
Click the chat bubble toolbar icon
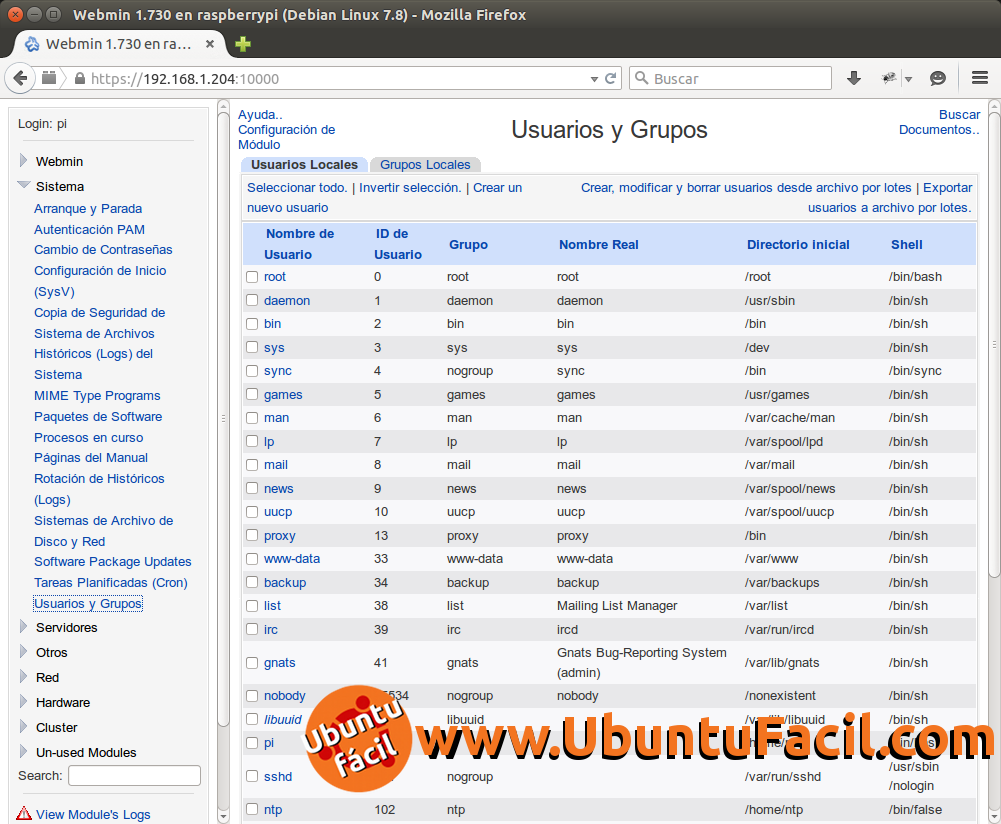937,79
